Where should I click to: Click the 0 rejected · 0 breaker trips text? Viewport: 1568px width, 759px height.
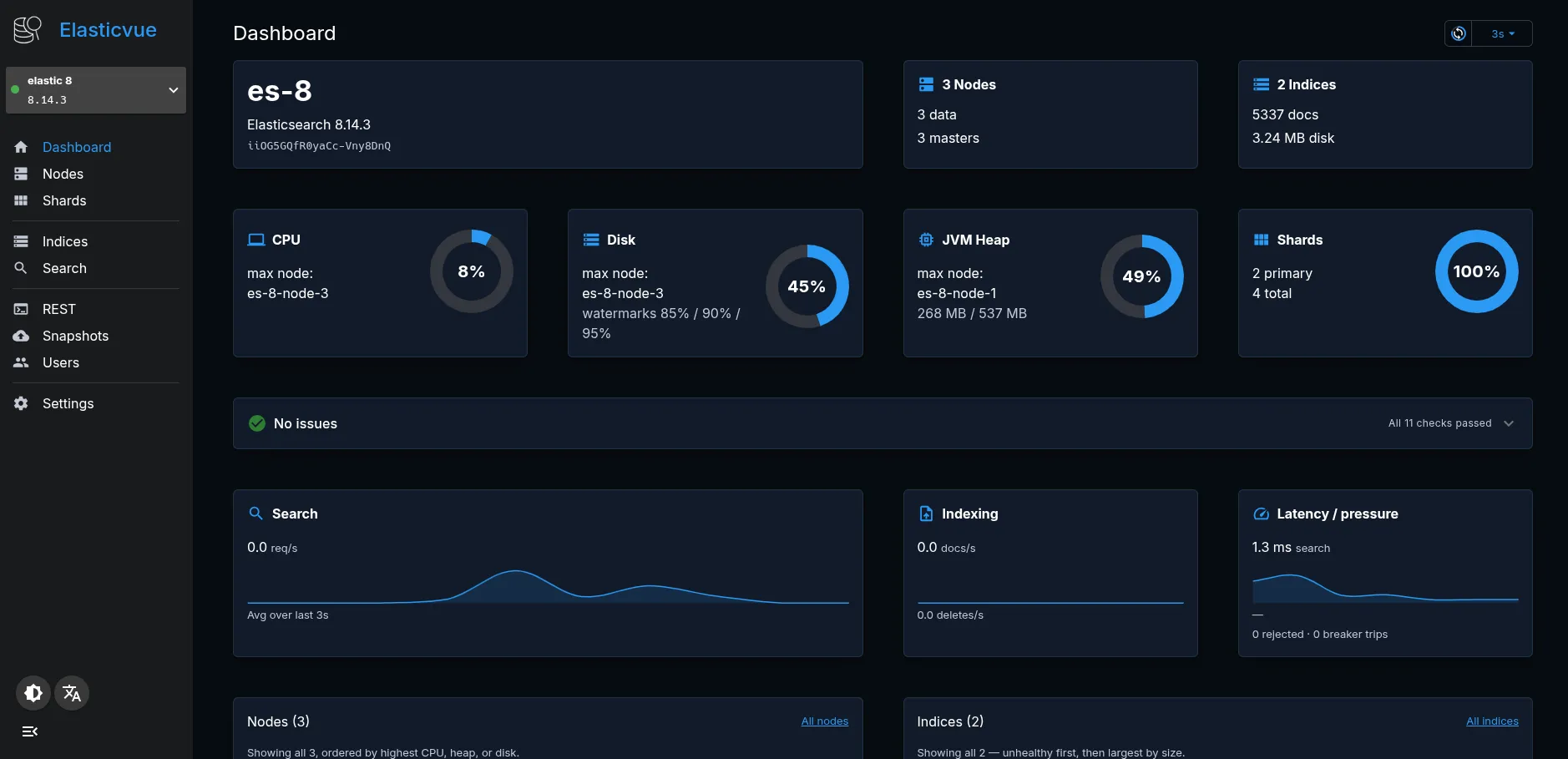pyautogui.click(x=1320, y=635)
